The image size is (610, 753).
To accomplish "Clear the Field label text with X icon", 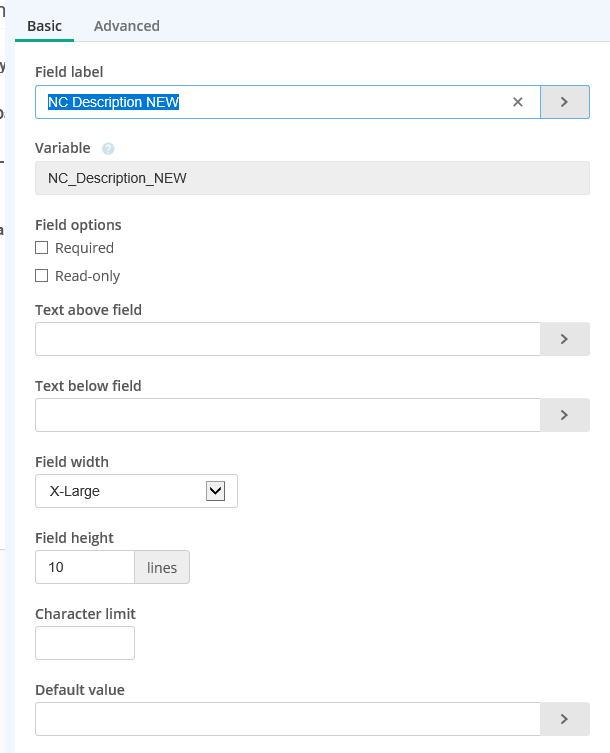I will [518, 102].
